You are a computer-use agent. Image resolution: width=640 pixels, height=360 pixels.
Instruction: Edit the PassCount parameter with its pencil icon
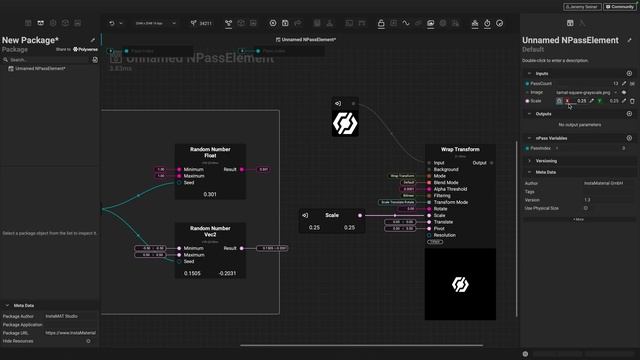pos(624,83)
